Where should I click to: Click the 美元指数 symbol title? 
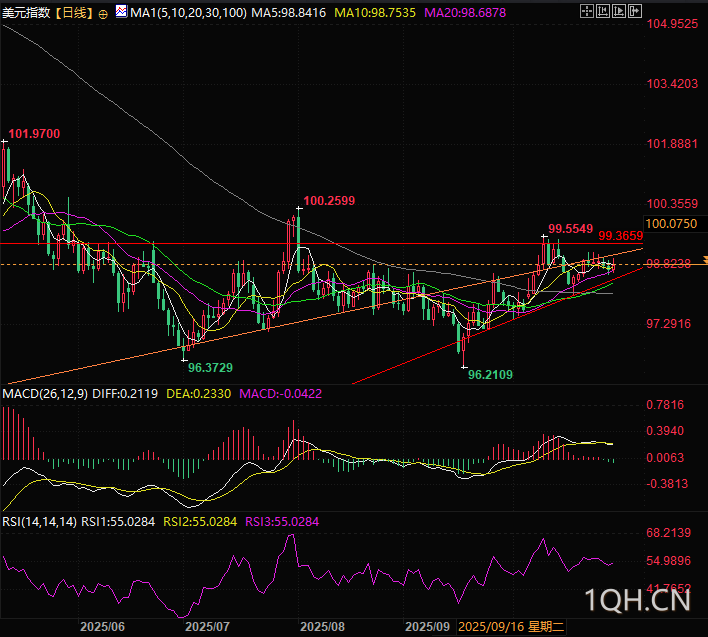click(x=25, y=12)
